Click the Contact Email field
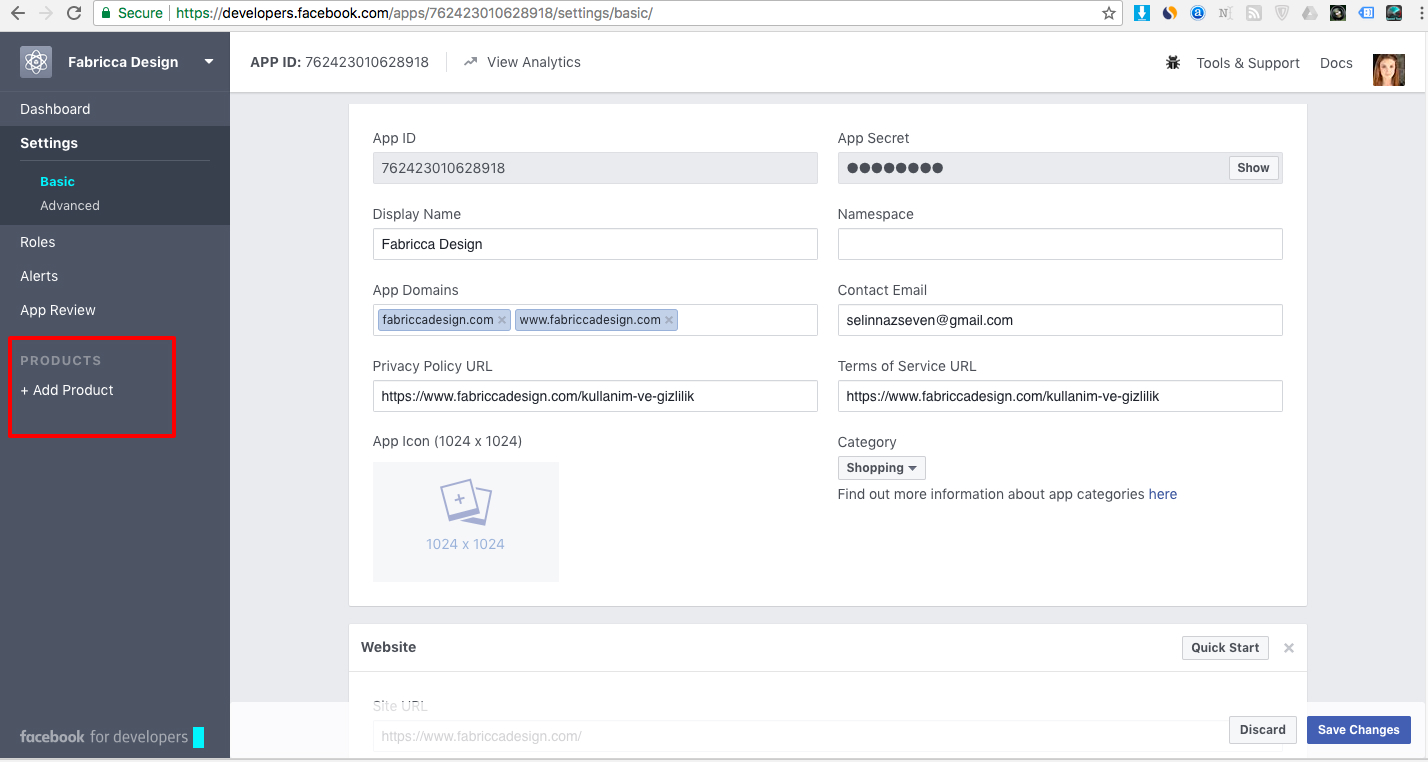1428x762 pixels. pyautogui.click(x=1060, y=320)
